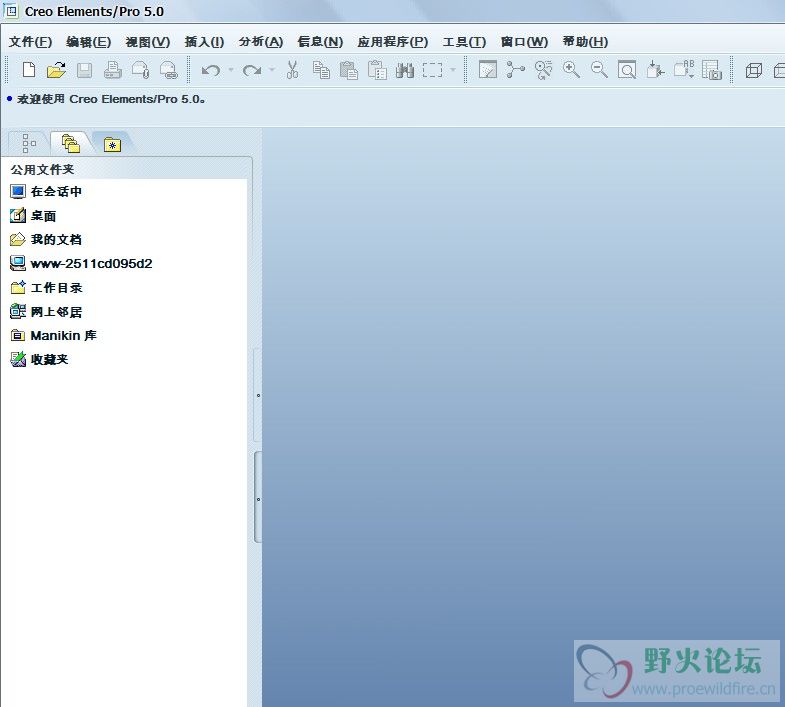
Task: Open the 信息(N) menu
Action: [x=320, y=42]
